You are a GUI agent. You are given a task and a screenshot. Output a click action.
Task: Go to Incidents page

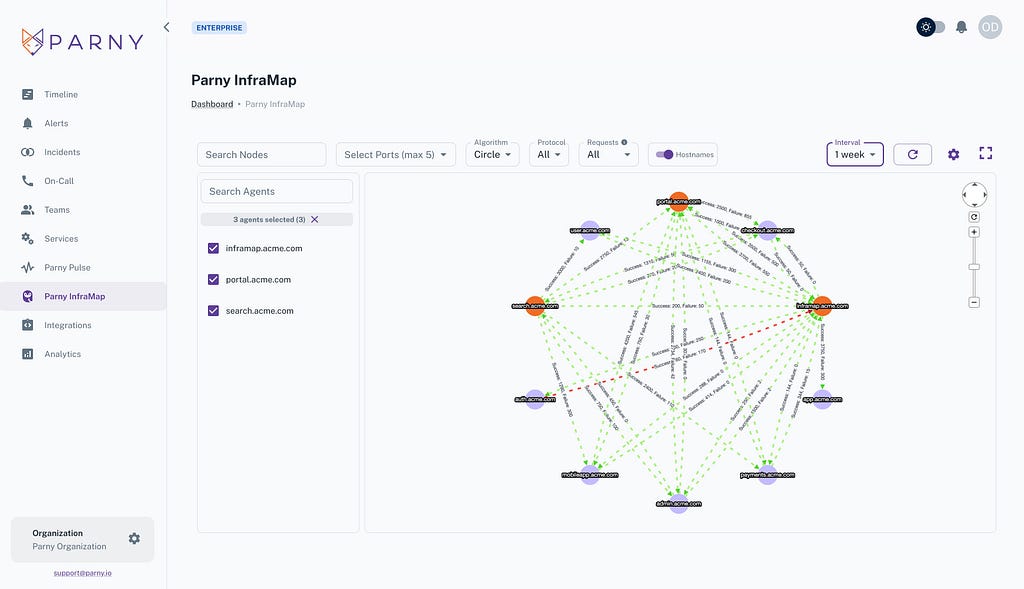pyautogui.click(x=83, y=152)
